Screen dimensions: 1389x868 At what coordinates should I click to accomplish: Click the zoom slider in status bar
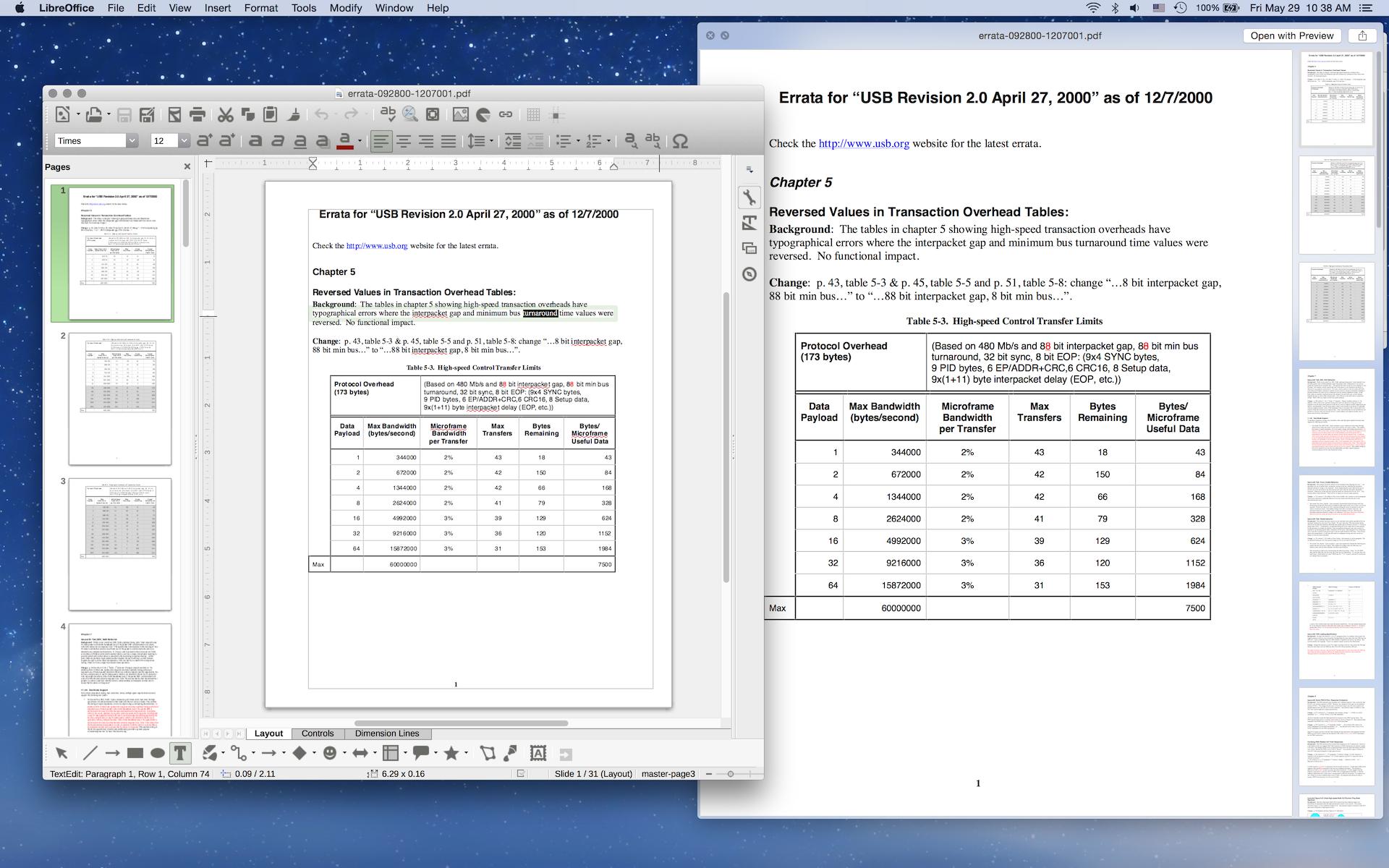tap(730, 774)
